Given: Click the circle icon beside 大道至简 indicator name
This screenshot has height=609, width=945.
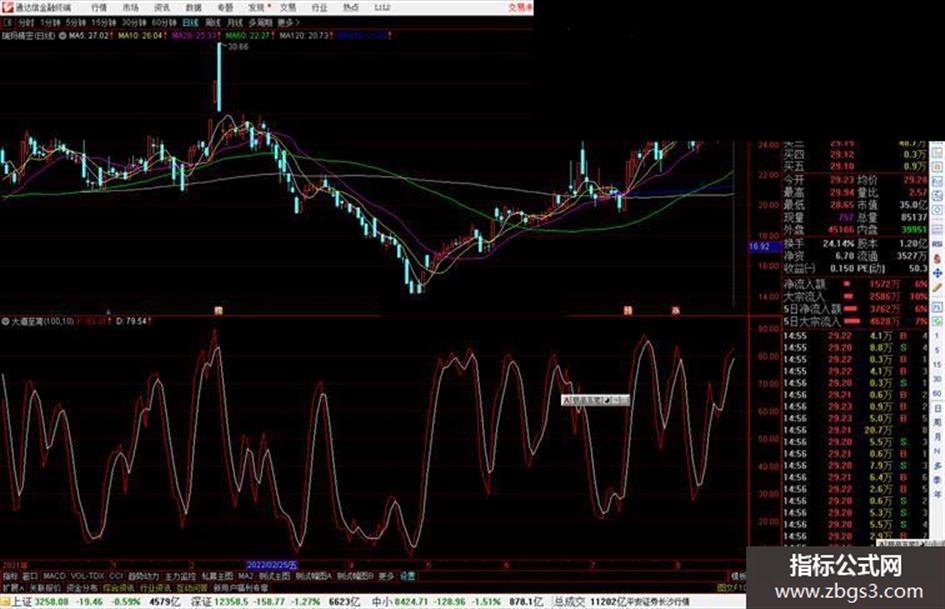Looking at the screenshot, I should 6,321.
